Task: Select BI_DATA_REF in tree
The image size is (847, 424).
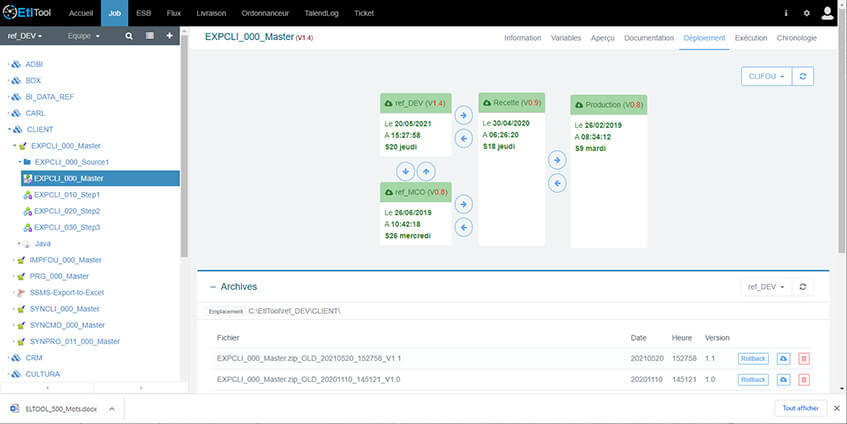Action: point(49,97)
